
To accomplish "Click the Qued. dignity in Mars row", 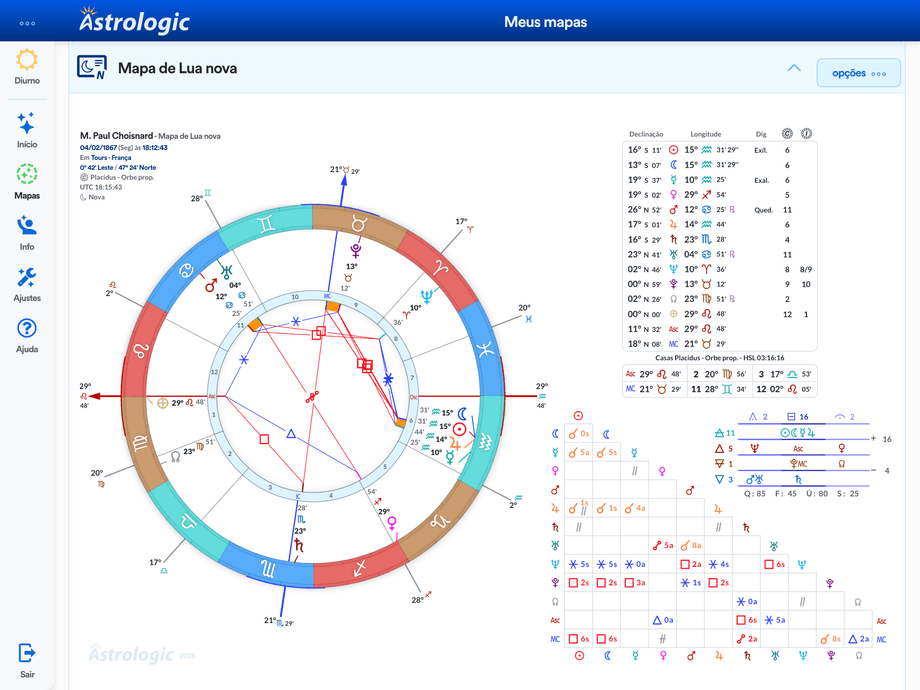I will click(x=763, y=210).
